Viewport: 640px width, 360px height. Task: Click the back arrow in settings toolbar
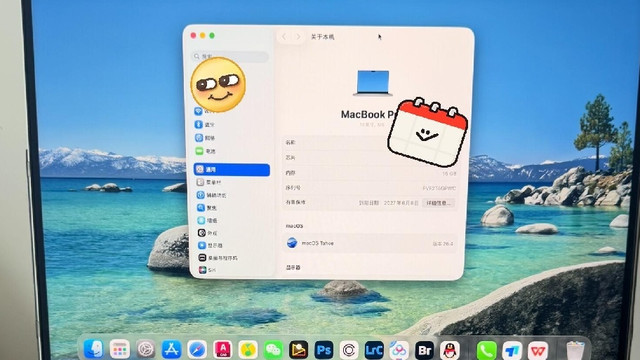pyautogui.click(x=284, y=37)
